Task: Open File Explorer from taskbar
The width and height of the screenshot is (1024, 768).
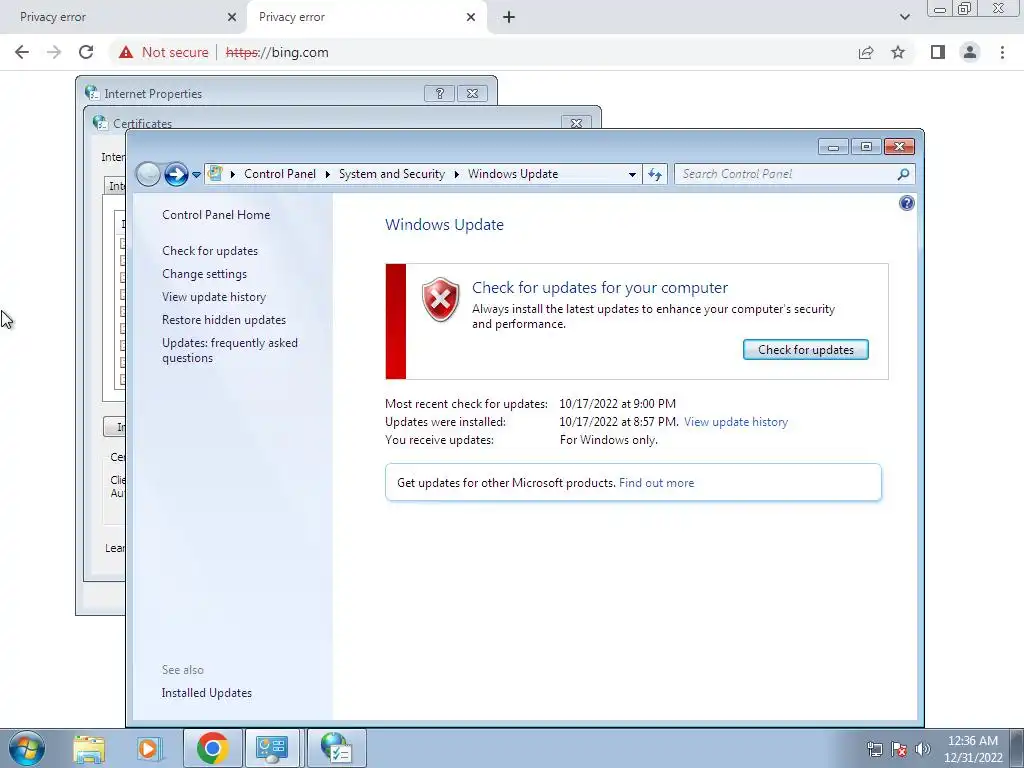Action: pos(89,748)
